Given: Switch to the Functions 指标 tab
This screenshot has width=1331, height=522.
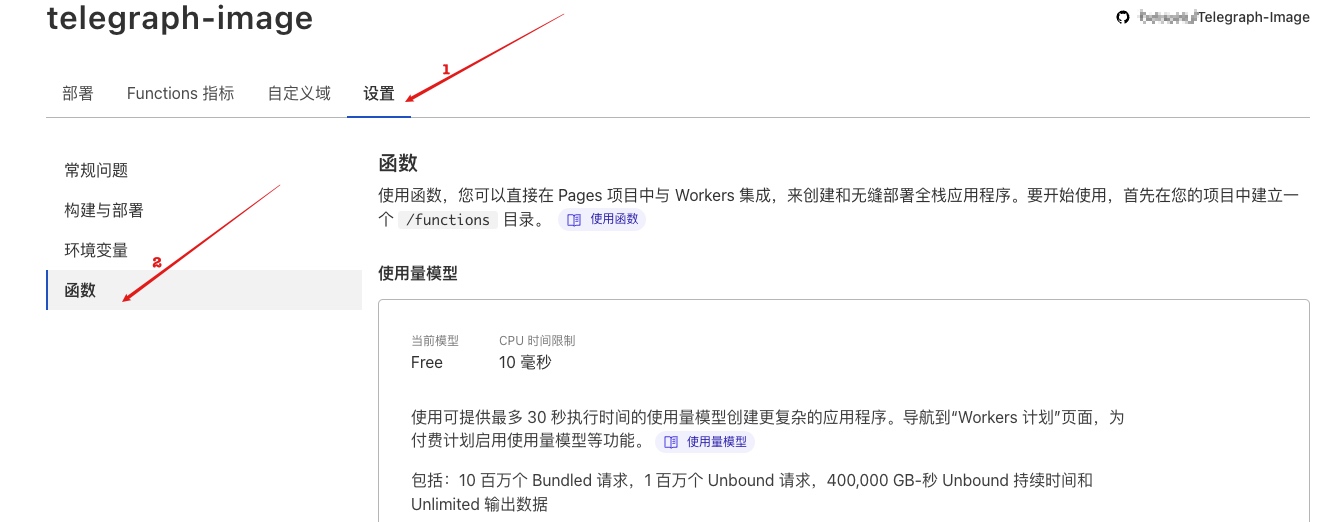Looking at the screenshot, I should [180, 94].
